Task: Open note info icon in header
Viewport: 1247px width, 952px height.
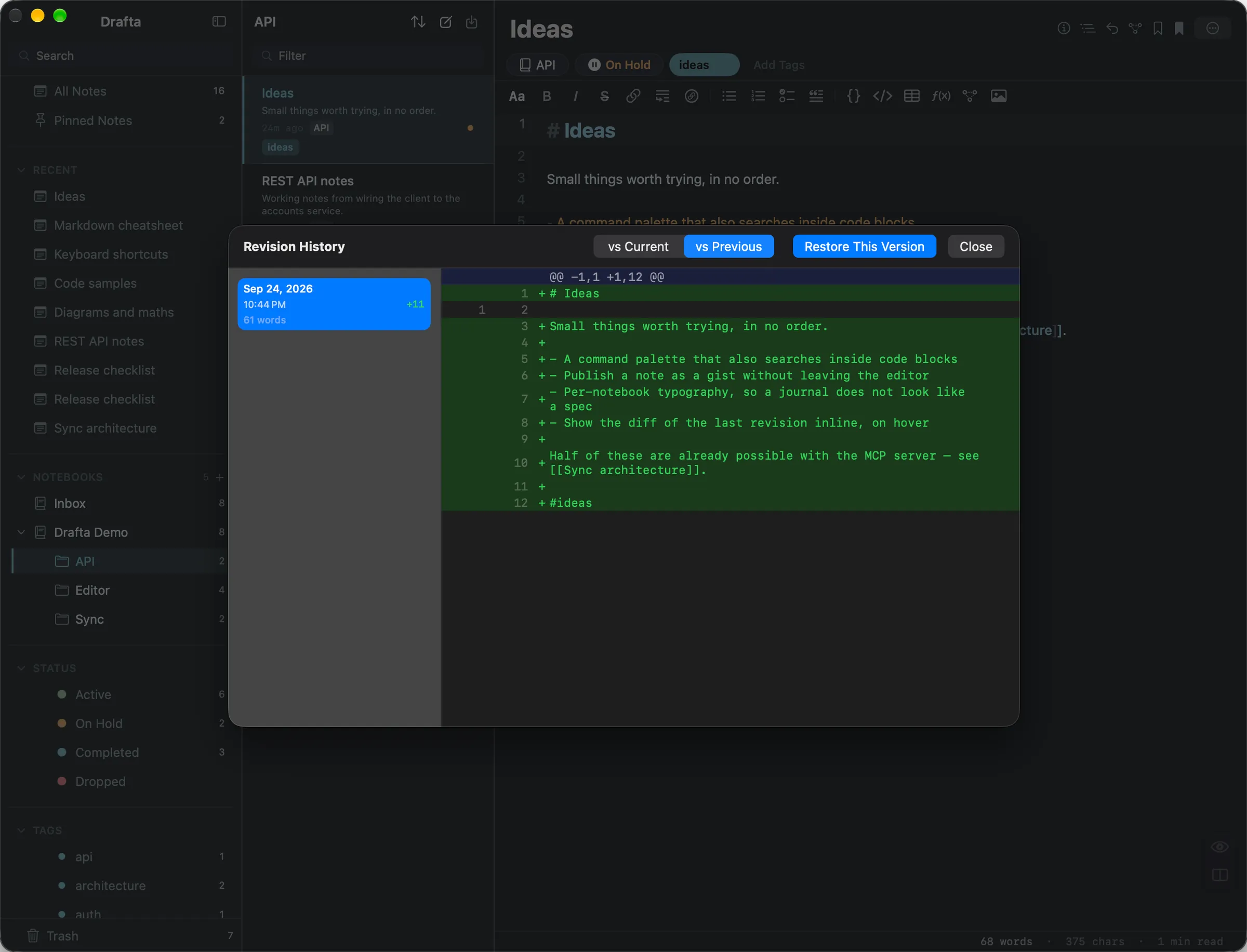Action: [x=1064, y=29]
